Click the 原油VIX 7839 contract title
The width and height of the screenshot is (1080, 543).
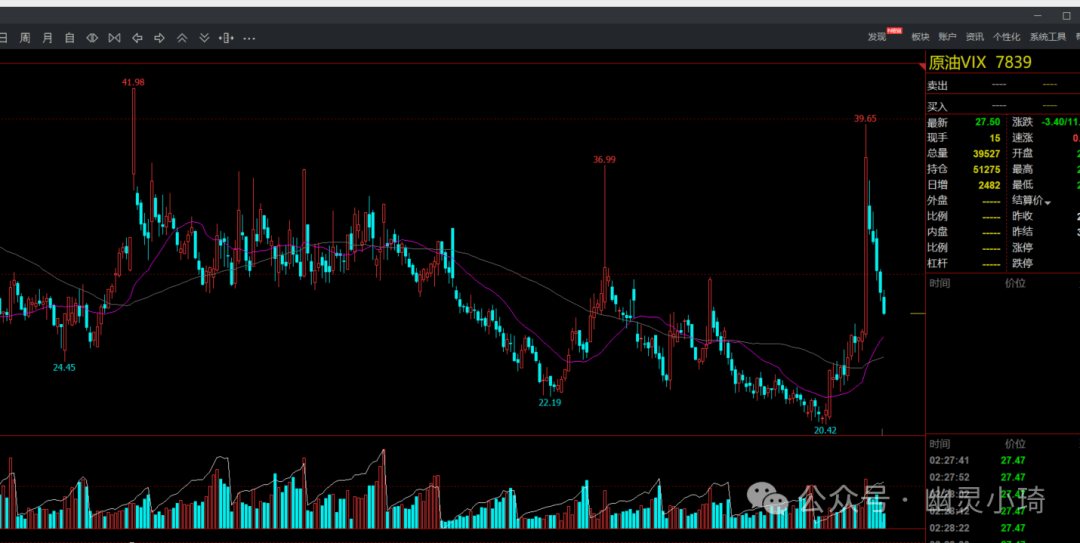(980, 62)
